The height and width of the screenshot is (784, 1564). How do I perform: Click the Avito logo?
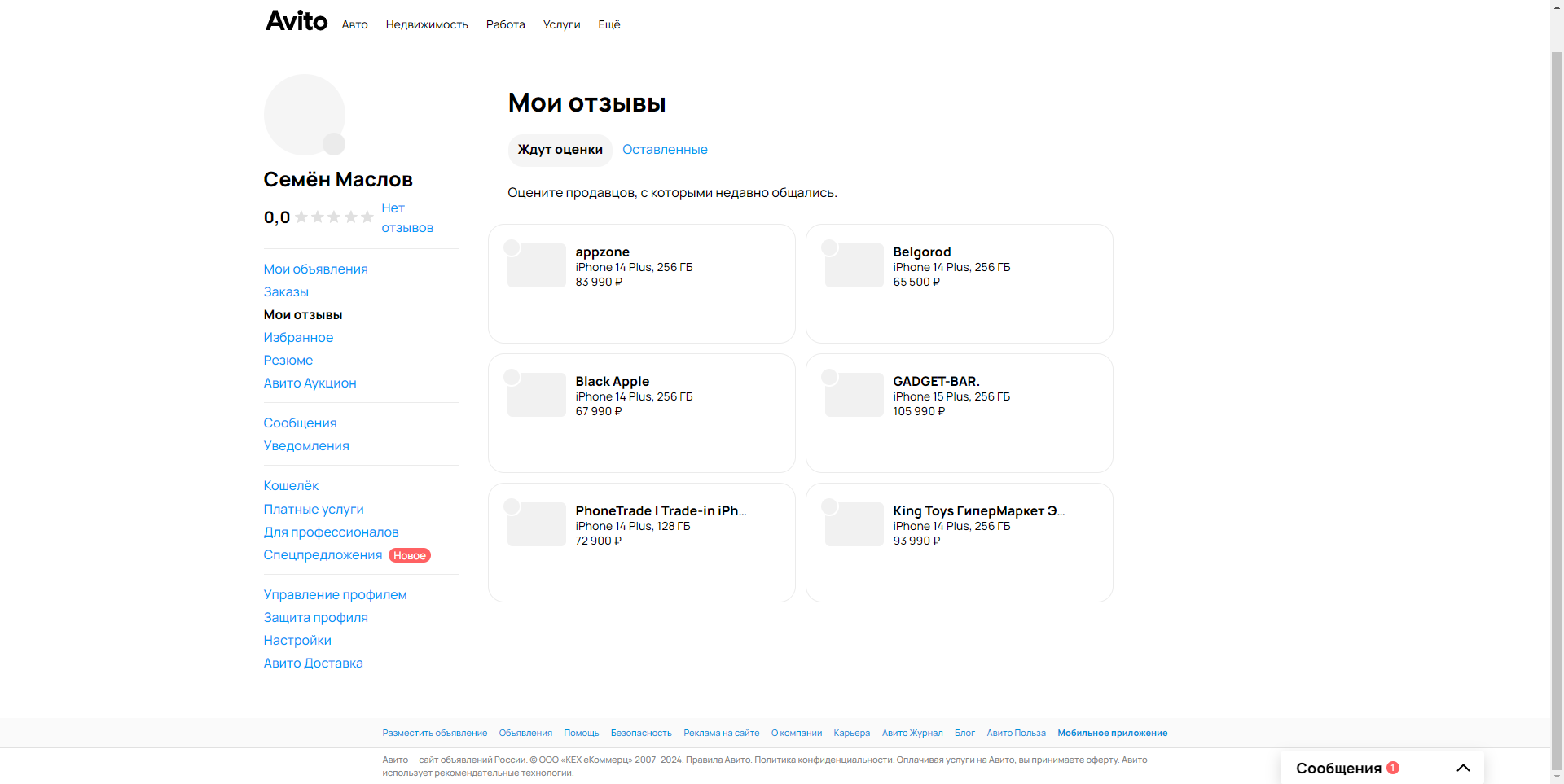[x=297, y=21]
